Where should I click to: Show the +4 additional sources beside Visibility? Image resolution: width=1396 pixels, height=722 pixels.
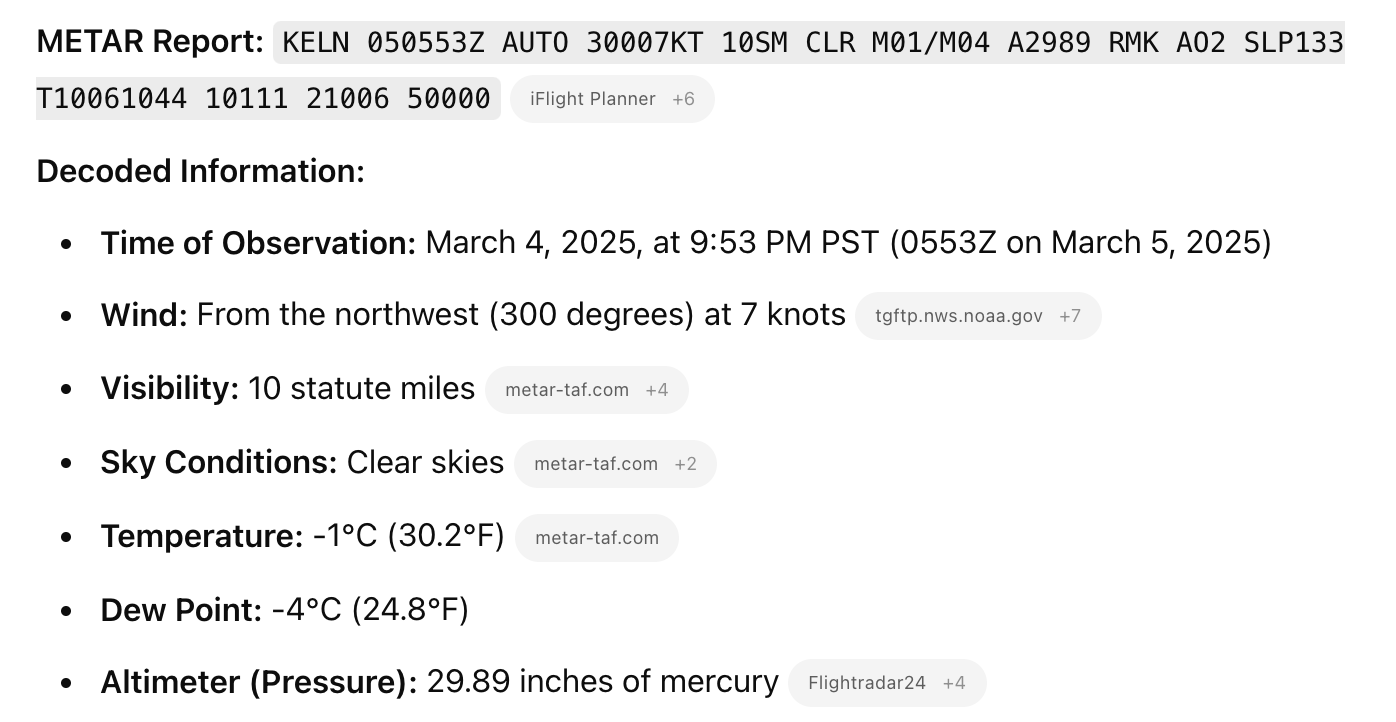pos(657,390)
